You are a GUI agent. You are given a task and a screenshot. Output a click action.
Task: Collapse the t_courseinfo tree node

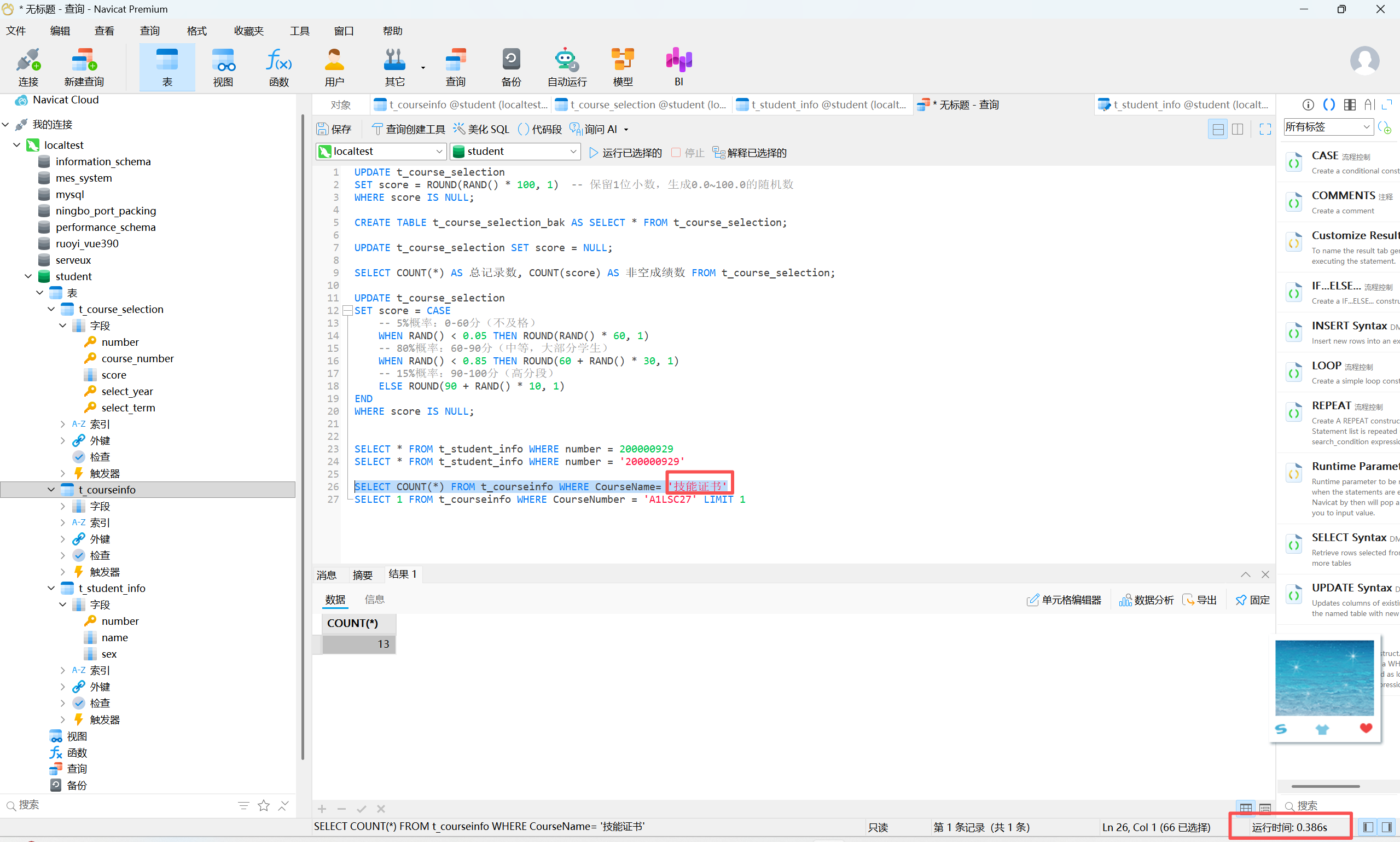(x=51, y=490)
